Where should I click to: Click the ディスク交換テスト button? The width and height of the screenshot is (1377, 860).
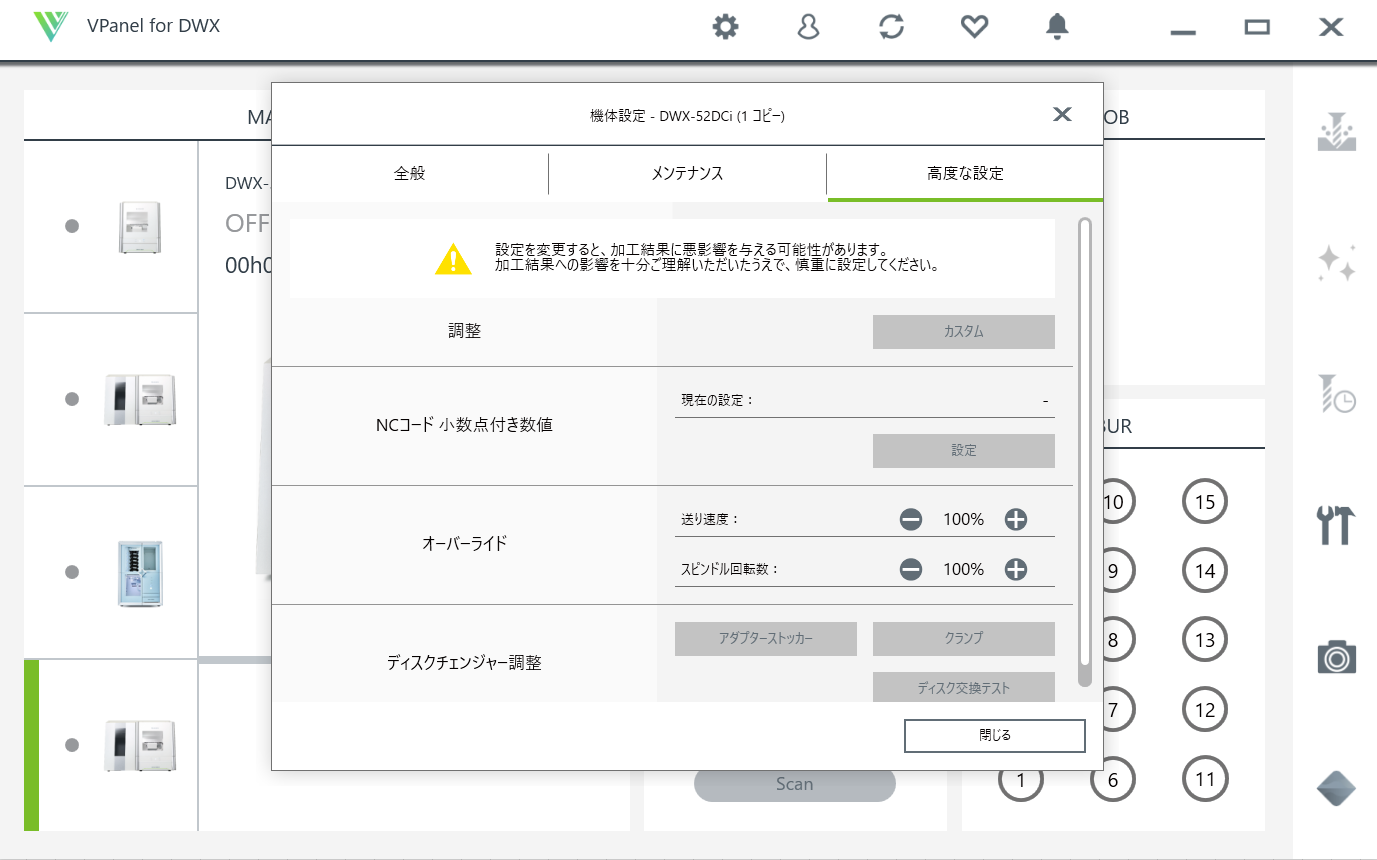tap(963, 687)
